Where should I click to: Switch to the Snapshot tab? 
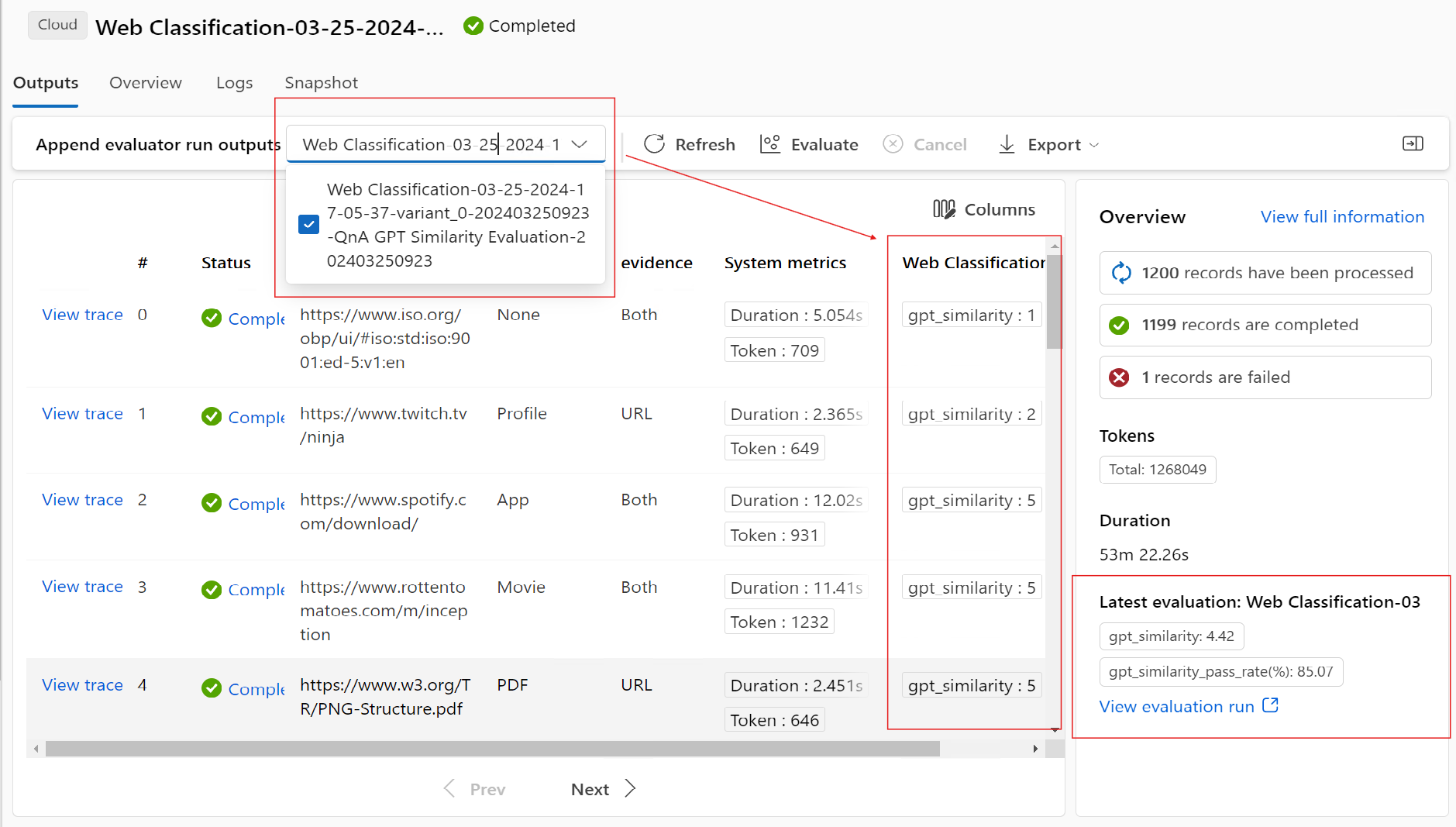[321, 83]
